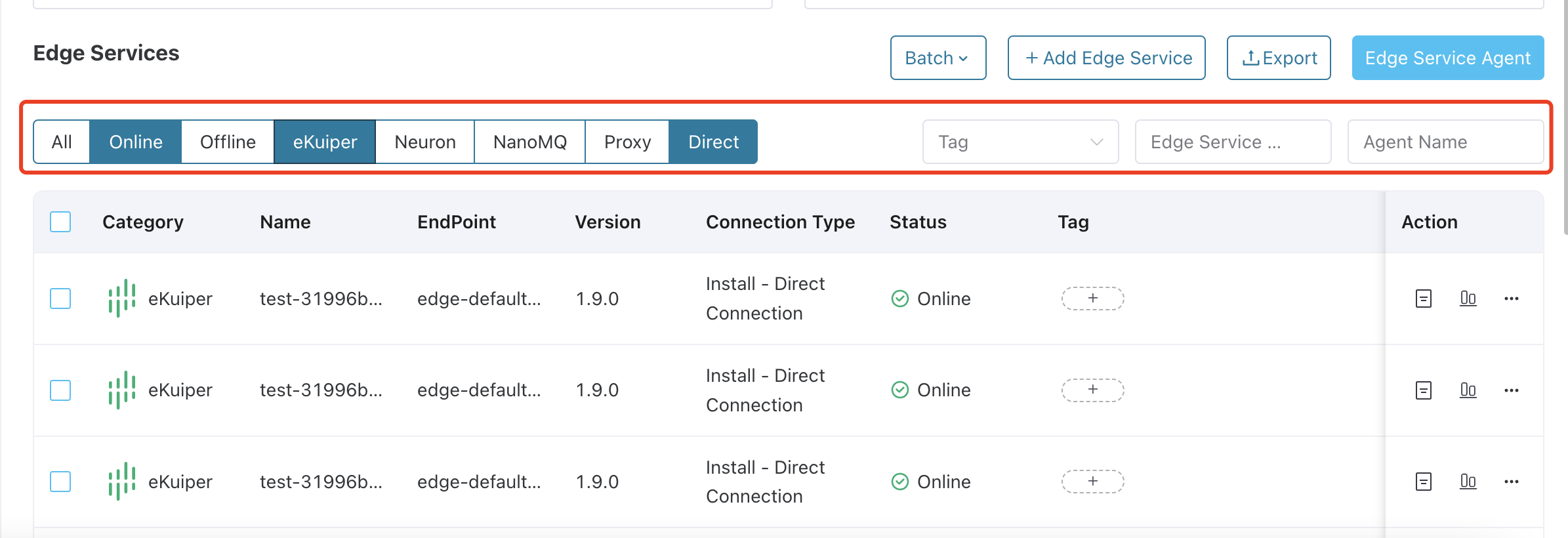
Task: Click Online status check icon in third row
Action: 900,482
